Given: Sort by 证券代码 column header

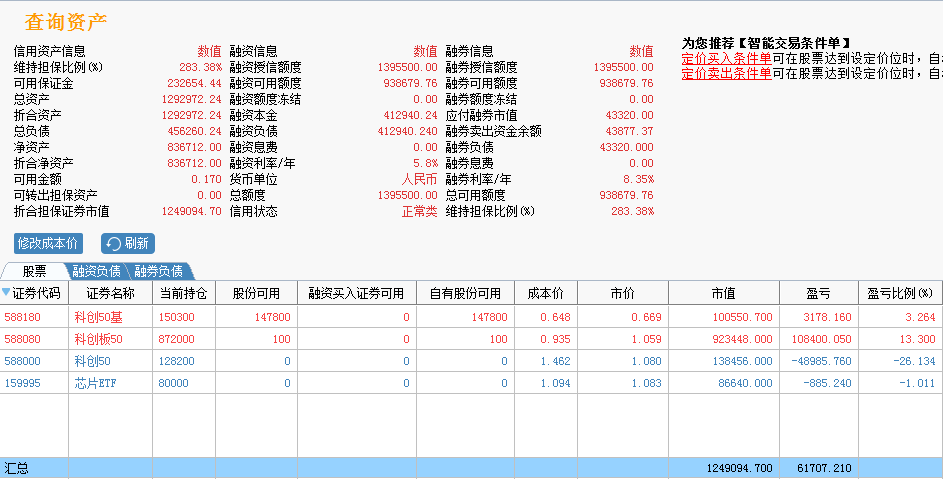Looking at the screenshot, I should (34, 293).
